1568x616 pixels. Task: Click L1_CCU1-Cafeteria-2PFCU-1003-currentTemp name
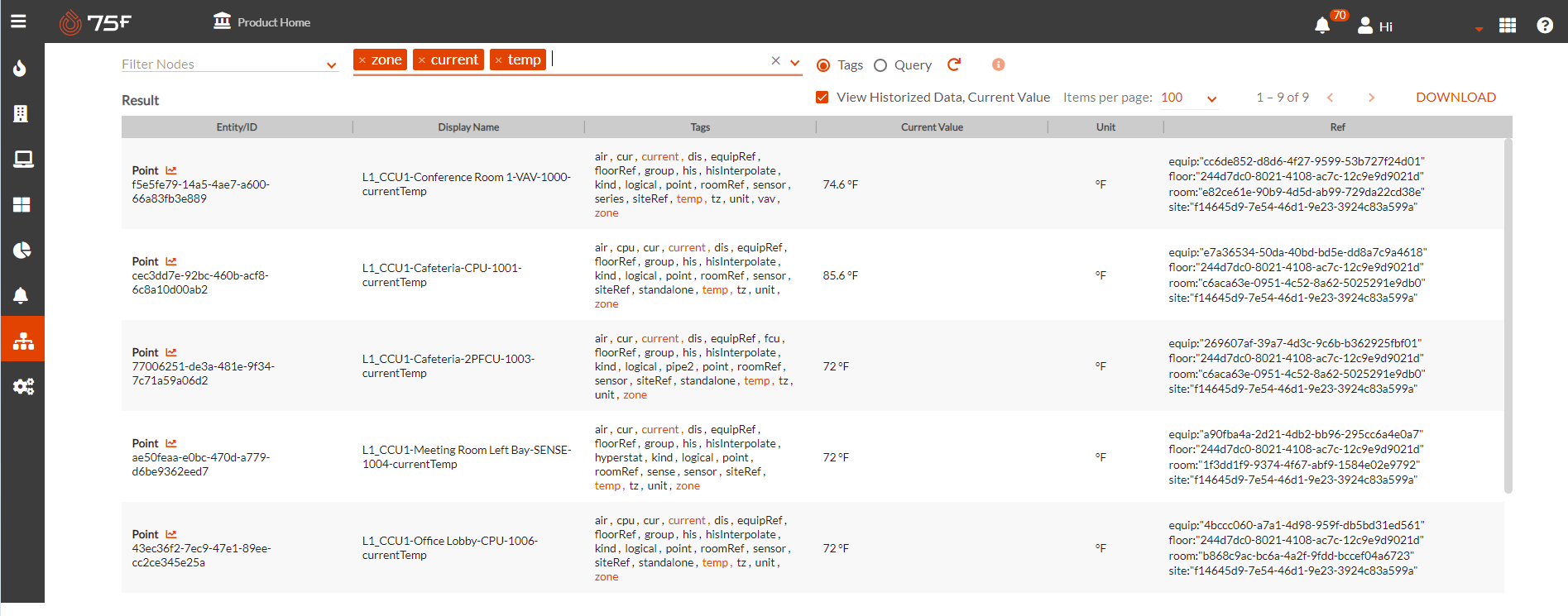tap(448, 366)
